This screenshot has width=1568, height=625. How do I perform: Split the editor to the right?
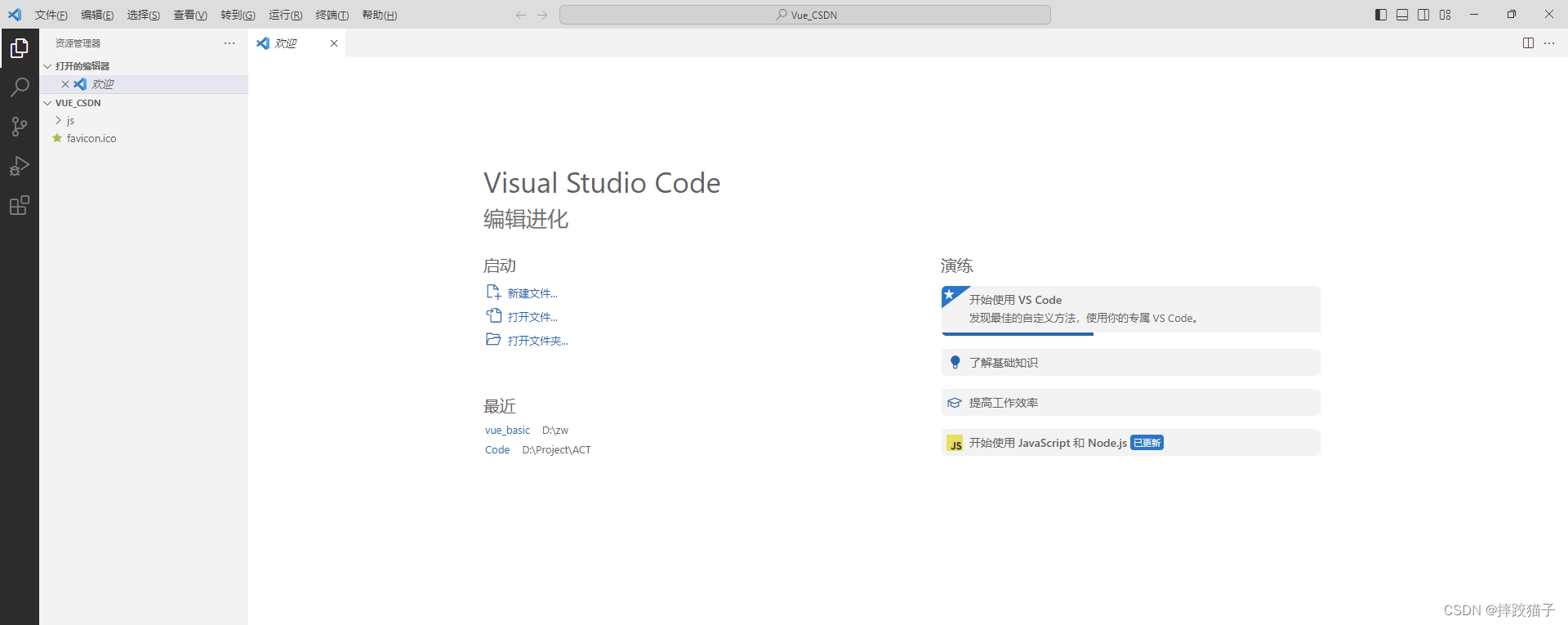pyautogui.click(x=1528, y=43)
